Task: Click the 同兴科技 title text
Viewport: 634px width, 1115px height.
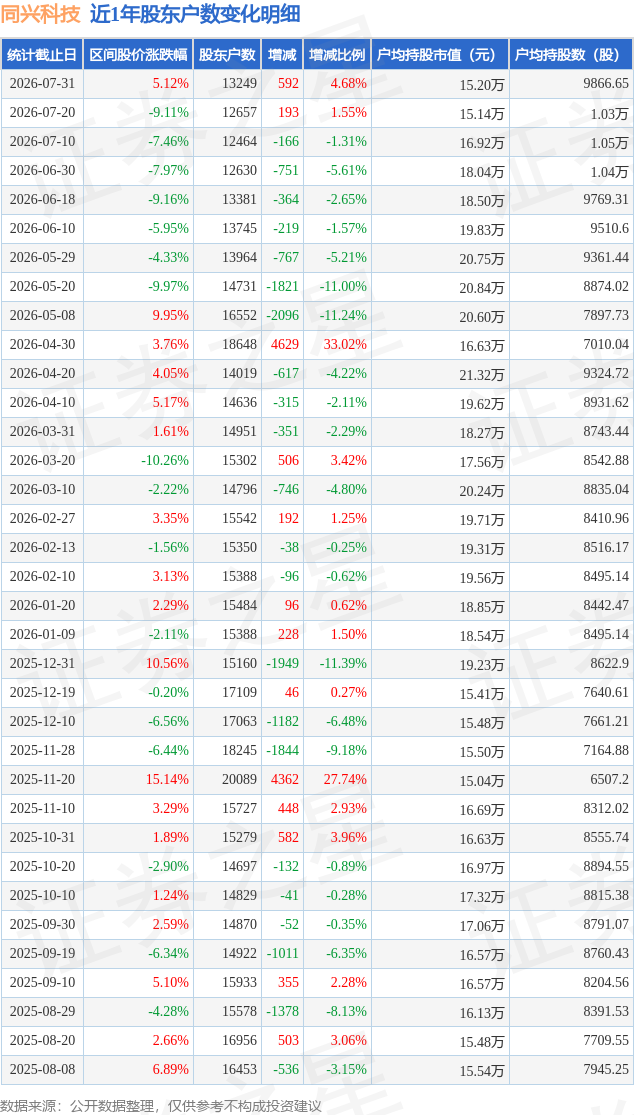Action: click(x=41, y=14)
